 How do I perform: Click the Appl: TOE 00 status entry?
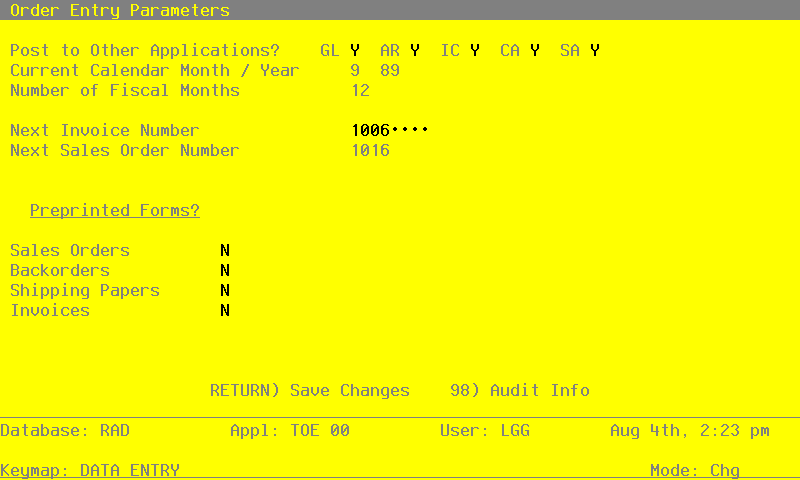tap(290, 431)
